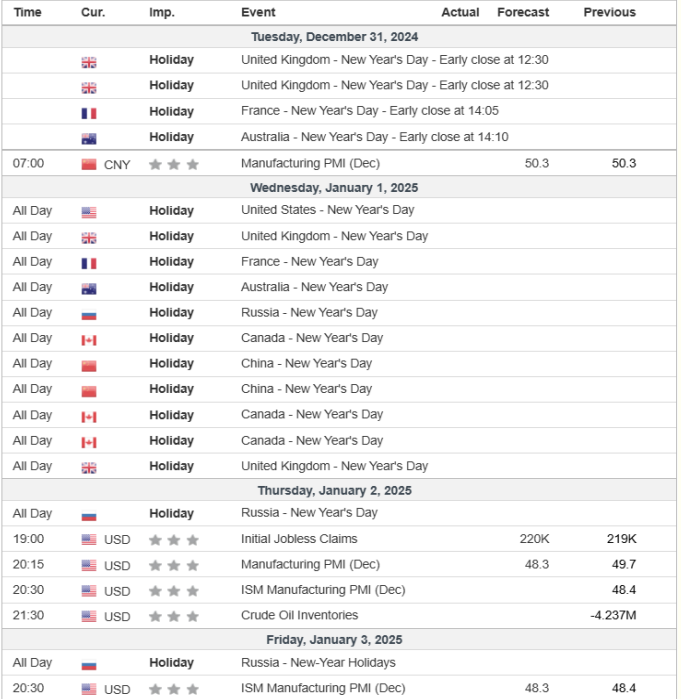Click France flag in 14:05 early close row

(x=89, y=113)
